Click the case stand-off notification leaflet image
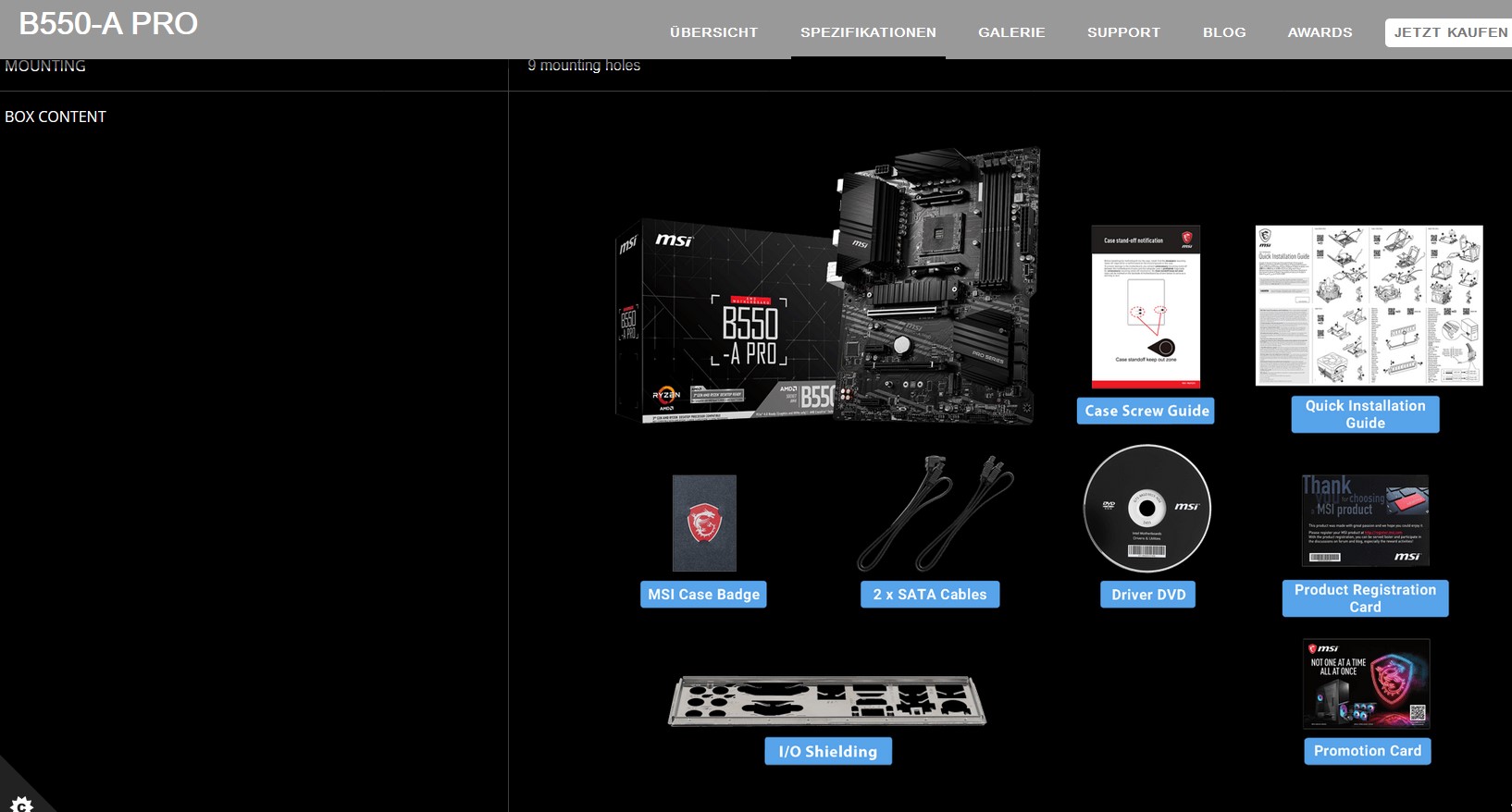The height and width of the screenshot is (812, 1512). [x=1146, y=306]
